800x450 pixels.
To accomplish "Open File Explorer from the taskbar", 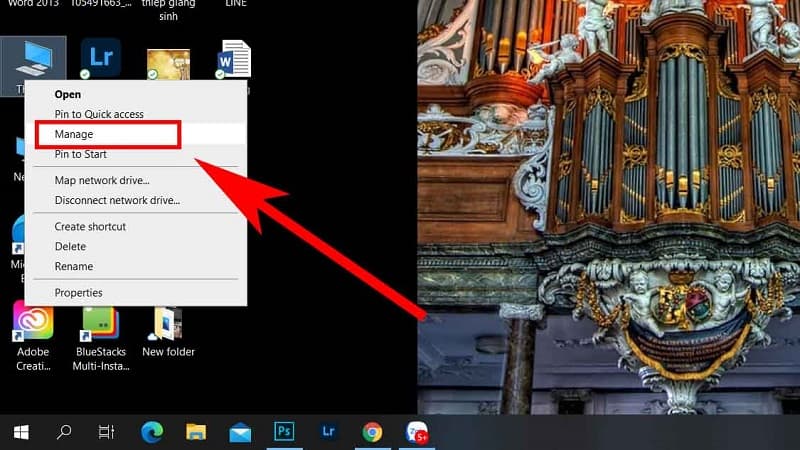I will [x=196, y=432].
